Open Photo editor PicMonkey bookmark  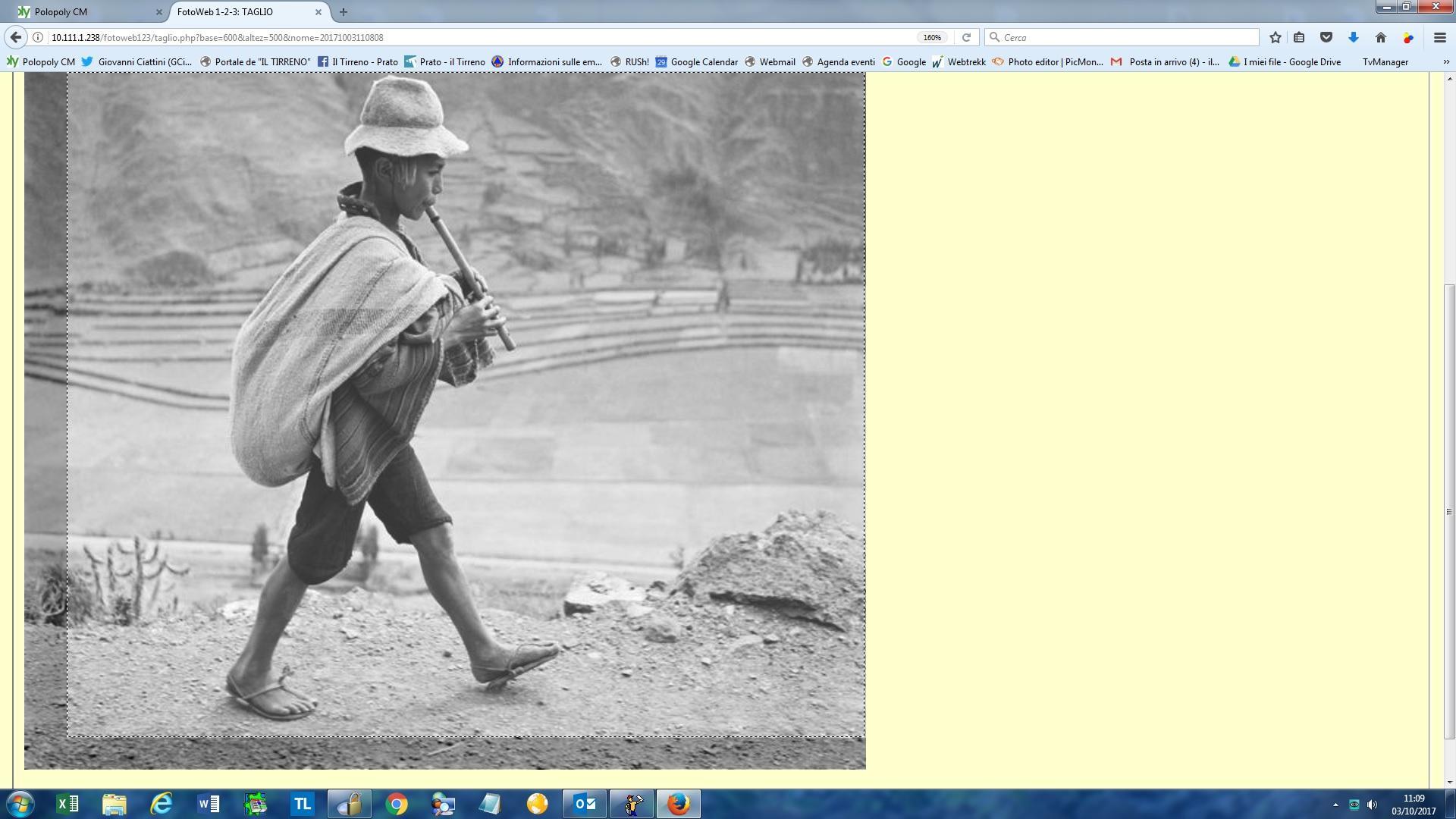pyautogui.click(x=1048, y=62)
